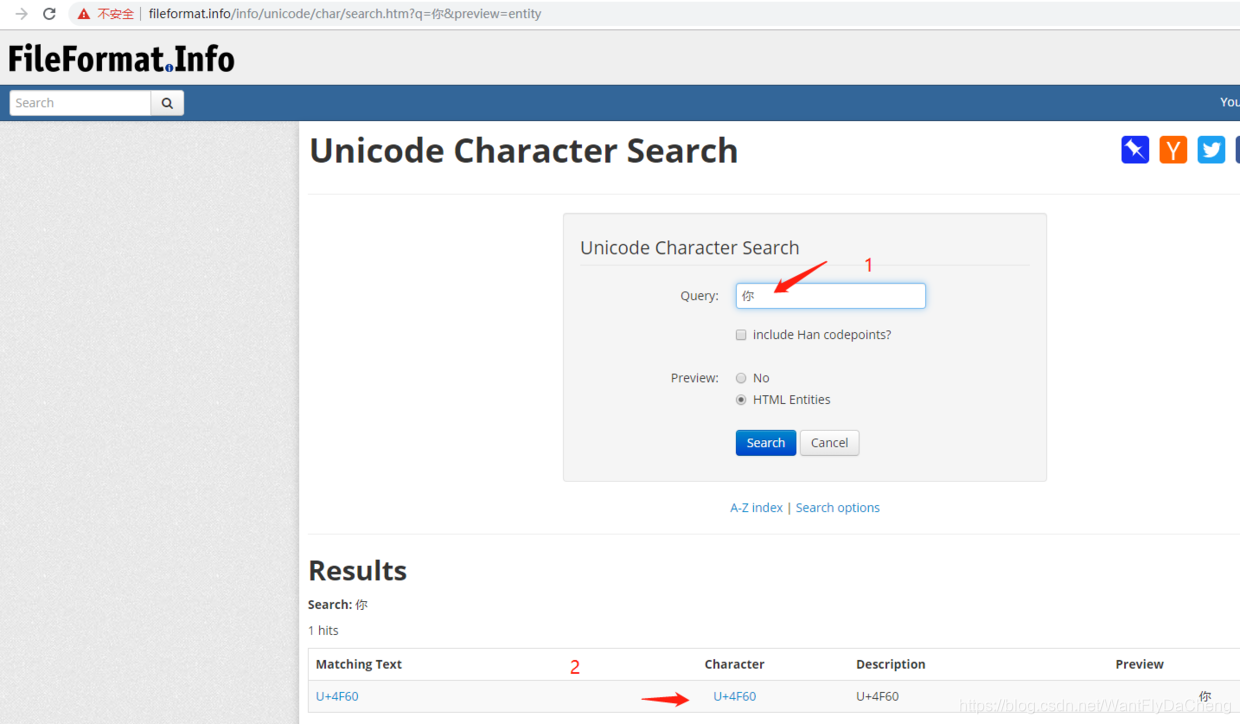This screenshot has width=1240, height=724.
Task: Reload the page with refresh icon
Action: coord(49,14)
